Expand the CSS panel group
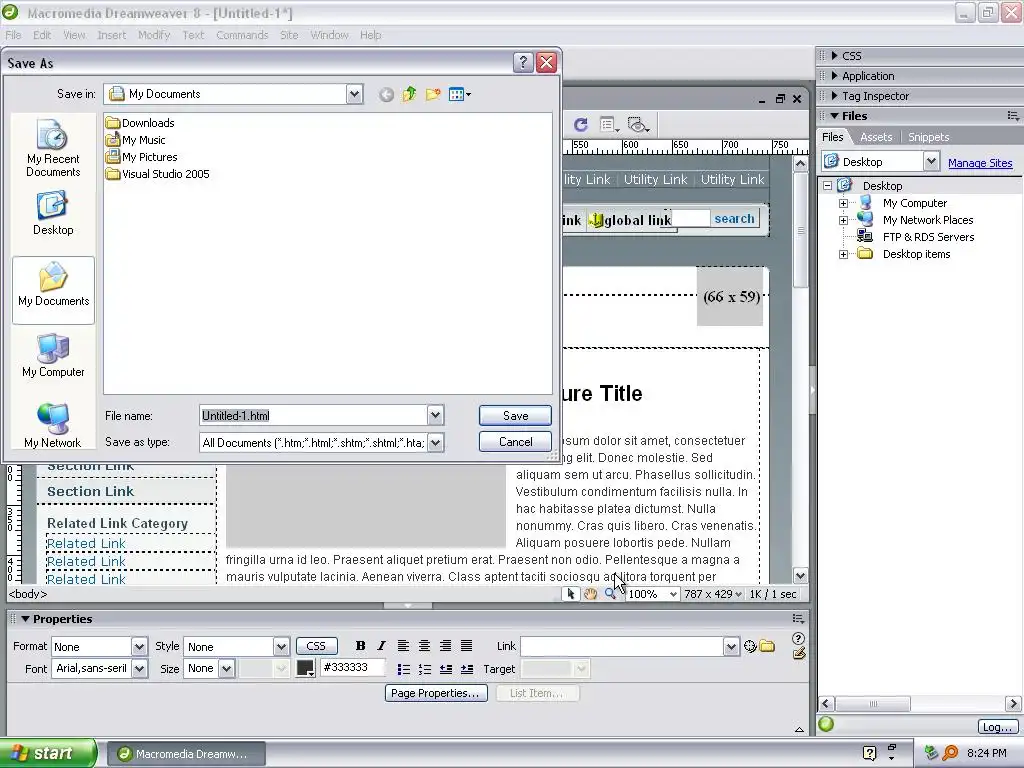1024x768 pixels. pyautogui.click(x=835, y=56)
